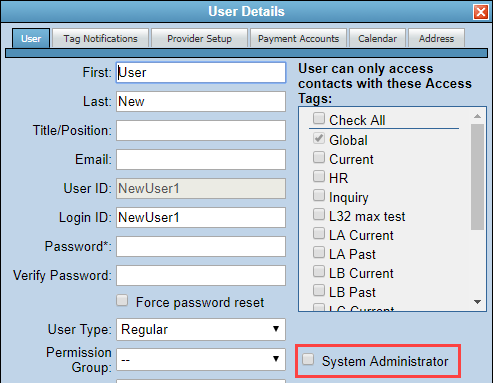The width and height of the screenshot is (493, 383).
Task: Click the Verify Password field
Action: (x=201, y=275)
